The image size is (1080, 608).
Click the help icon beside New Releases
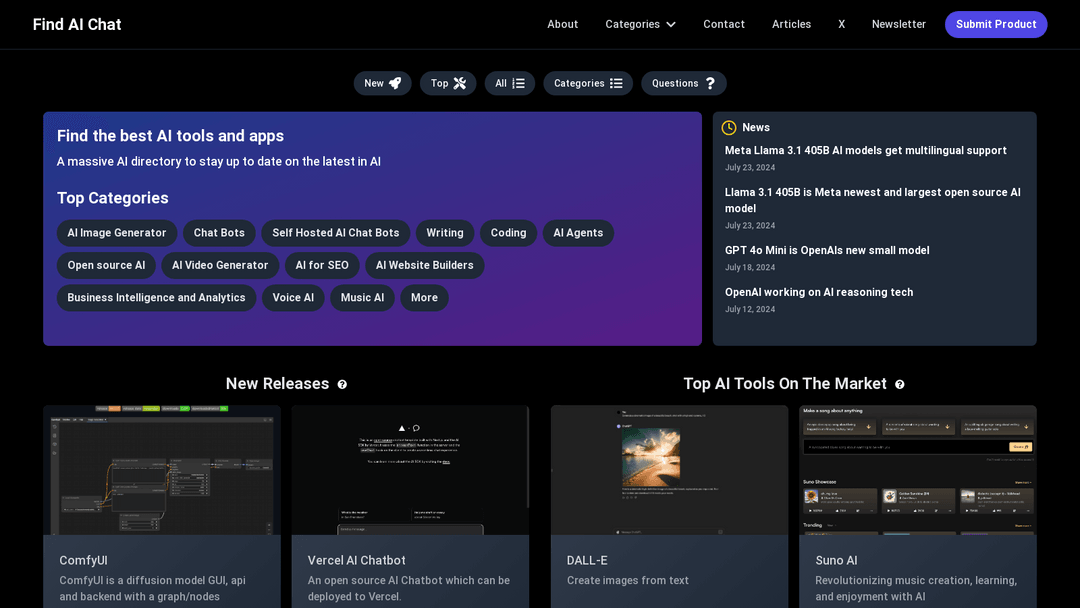pos(342,385)
